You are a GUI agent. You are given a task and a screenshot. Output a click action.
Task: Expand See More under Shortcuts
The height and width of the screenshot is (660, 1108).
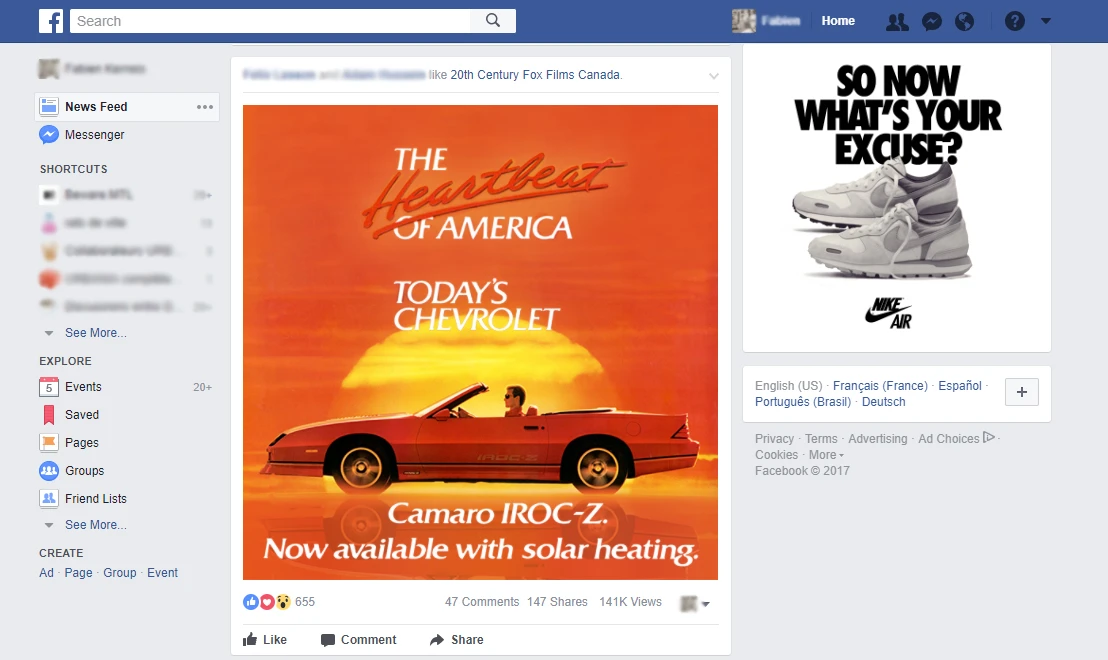tap(95, 333)
